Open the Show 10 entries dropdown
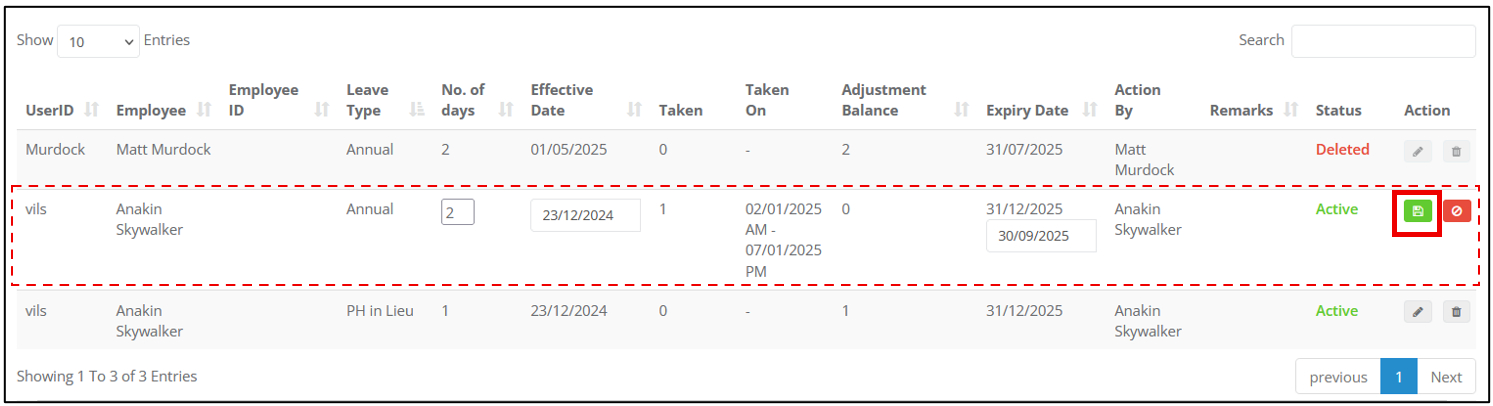This screenshot has height=406, width=1493. click(99, 42)
